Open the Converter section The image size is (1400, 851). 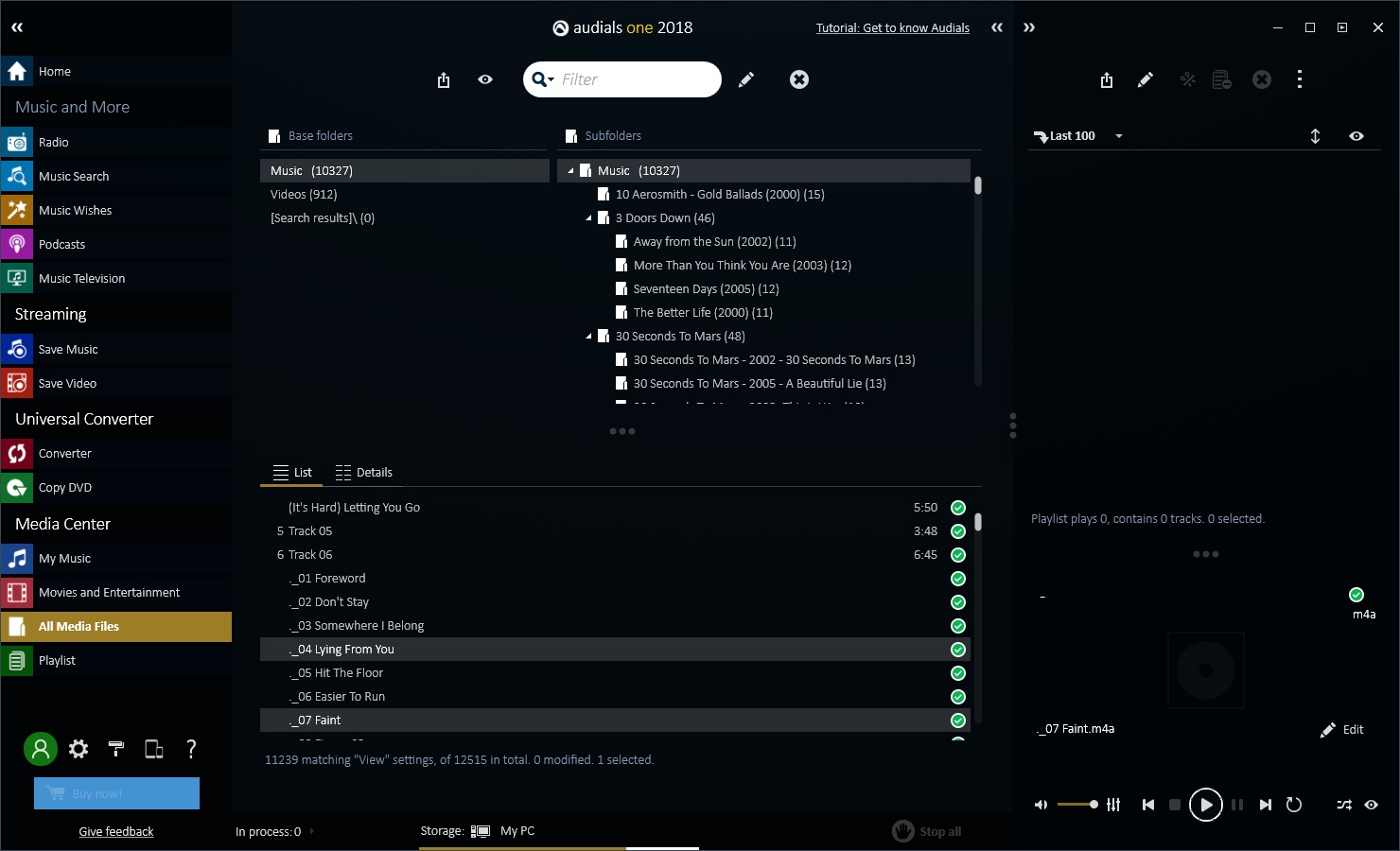(x=116, y=454)
